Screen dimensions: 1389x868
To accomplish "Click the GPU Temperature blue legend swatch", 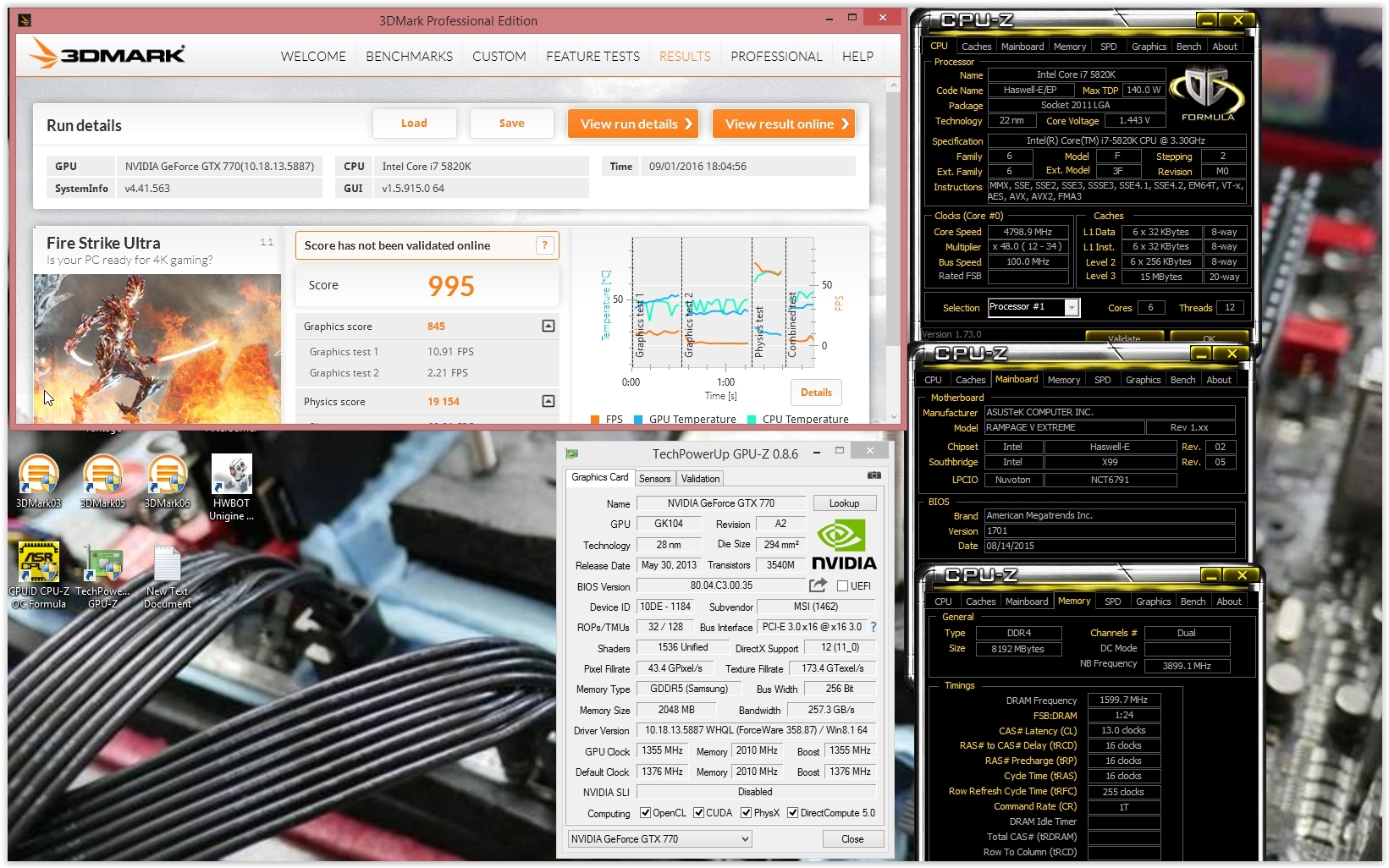I will pyautogui.click(x=637, y=419).
